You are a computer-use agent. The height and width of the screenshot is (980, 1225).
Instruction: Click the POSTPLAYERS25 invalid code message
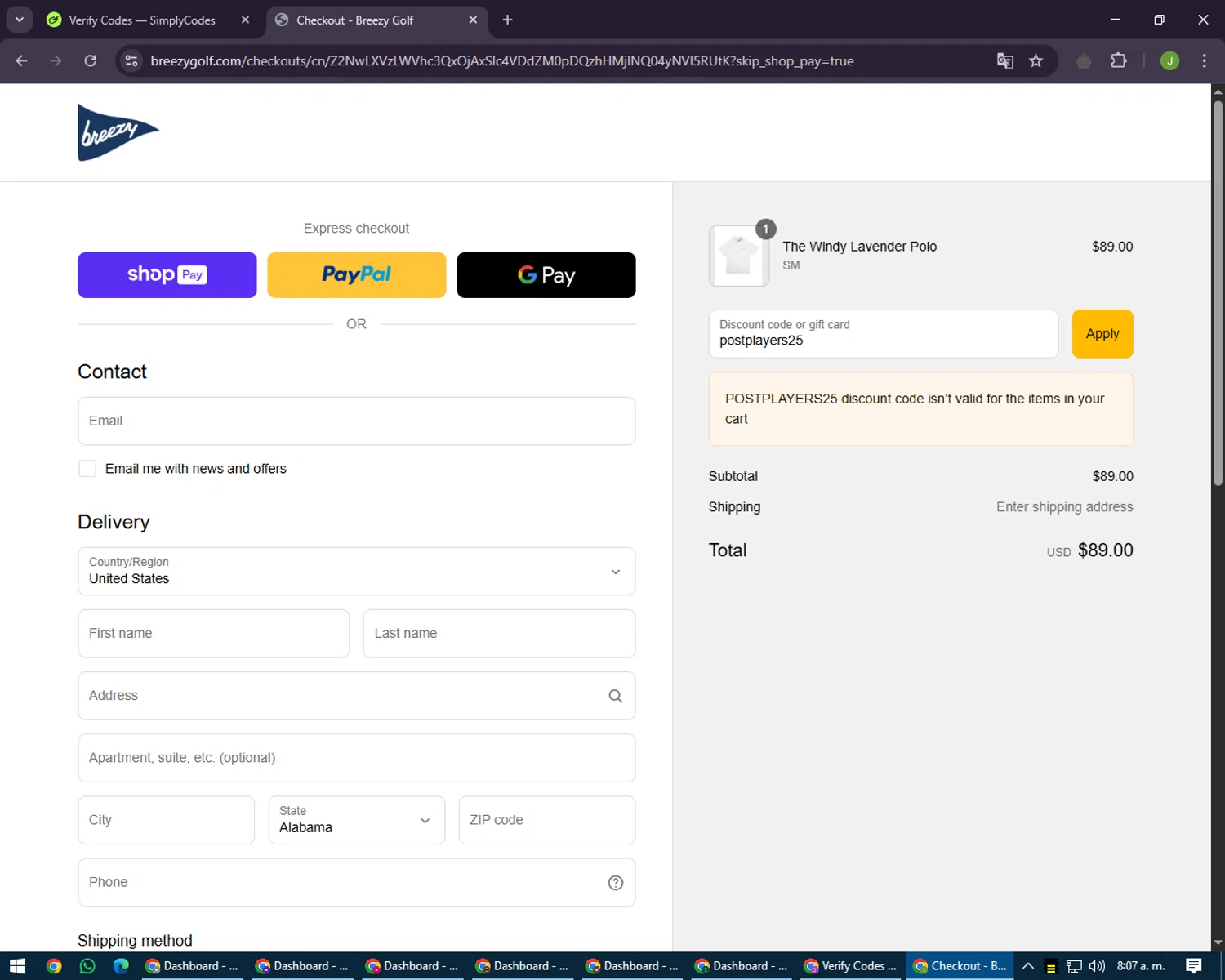(921, 409)
